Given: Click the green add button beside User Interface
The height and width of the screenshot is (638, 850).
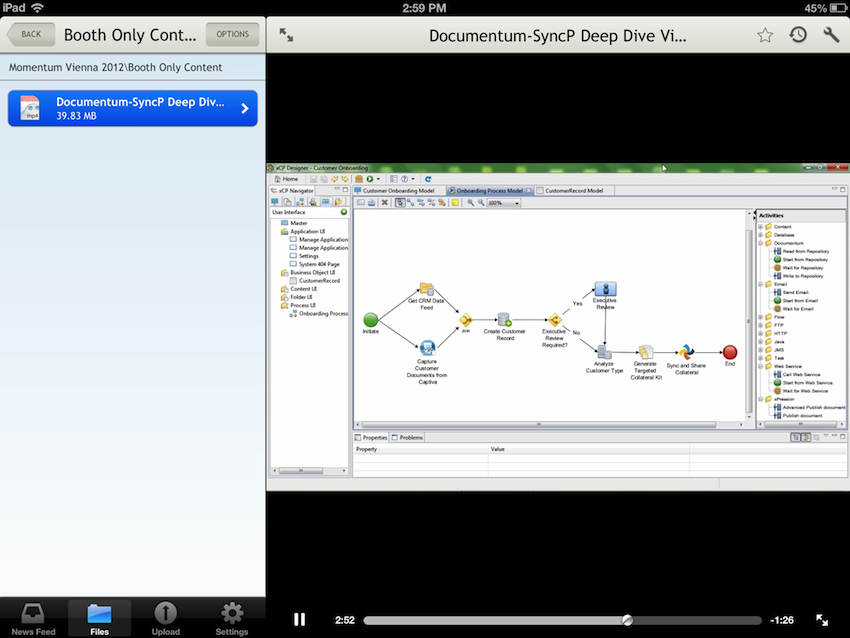Looking at the screenshot, I should pyautogui.click(x=344, y=212).
